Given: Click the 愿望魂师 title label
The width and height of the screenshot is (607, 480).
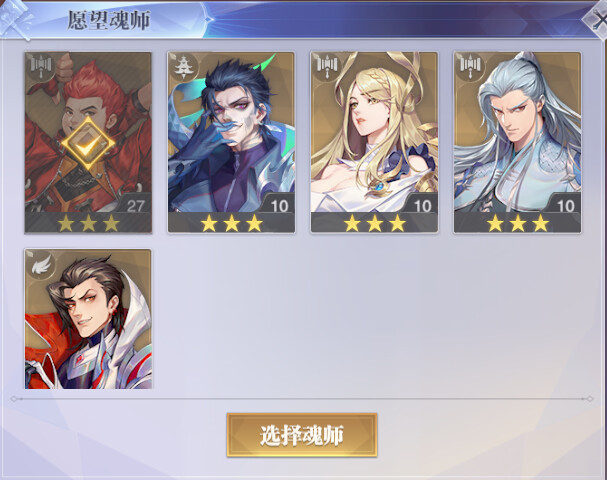Looking at the screenshot, I should coord(109,20).
